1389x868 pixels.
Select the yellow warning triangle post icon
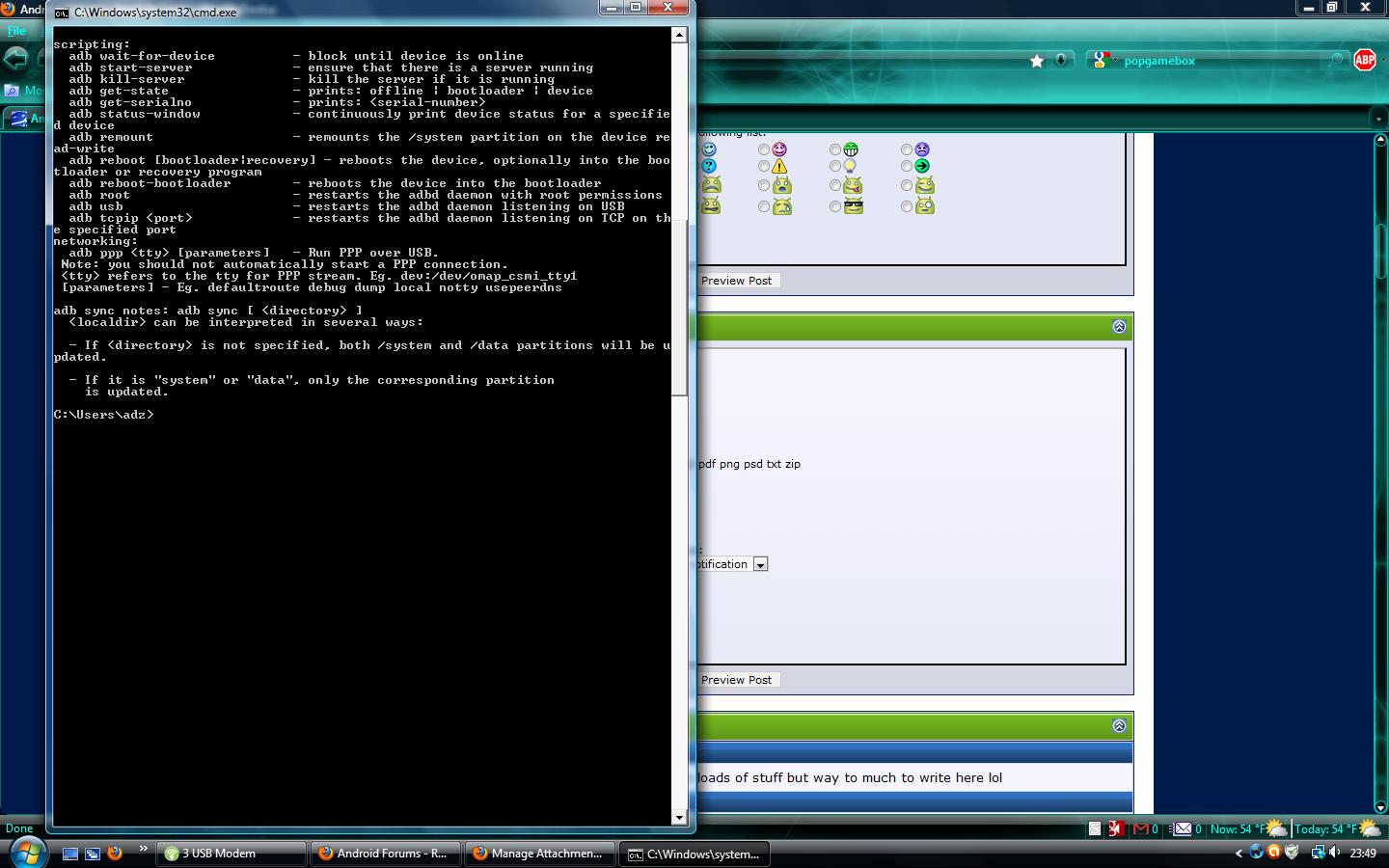point(779,166)
